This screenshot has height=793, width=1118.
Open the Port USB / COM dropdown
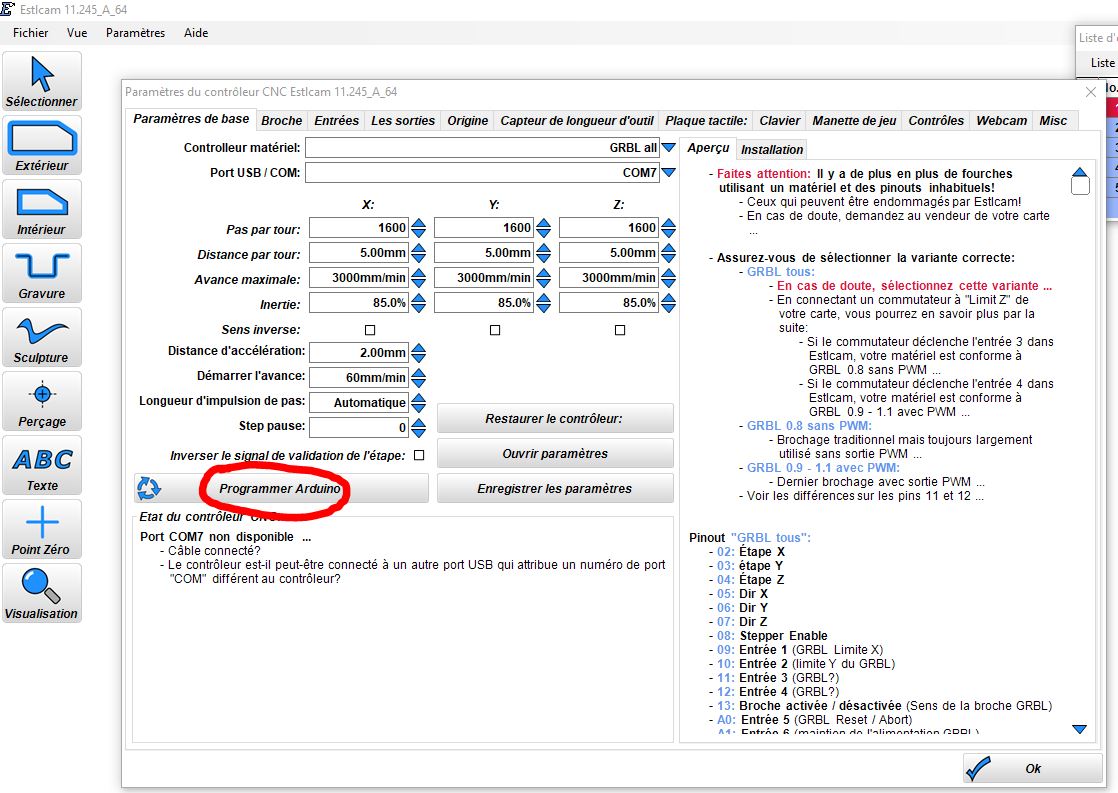[x=668, y=173]
